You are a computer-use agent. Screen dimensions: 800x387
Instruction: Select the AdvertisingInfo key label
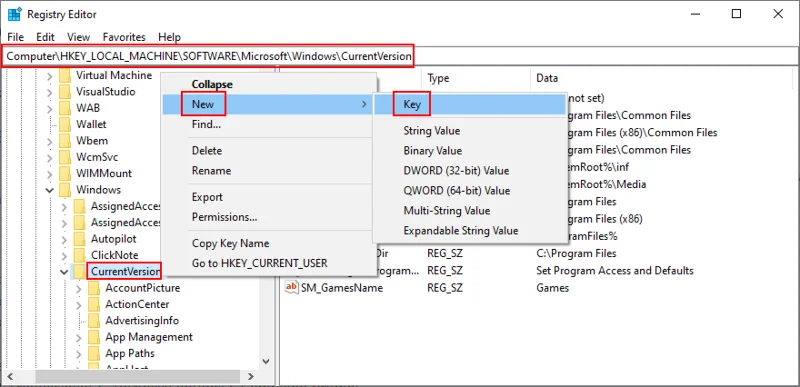tap(142, 321)
